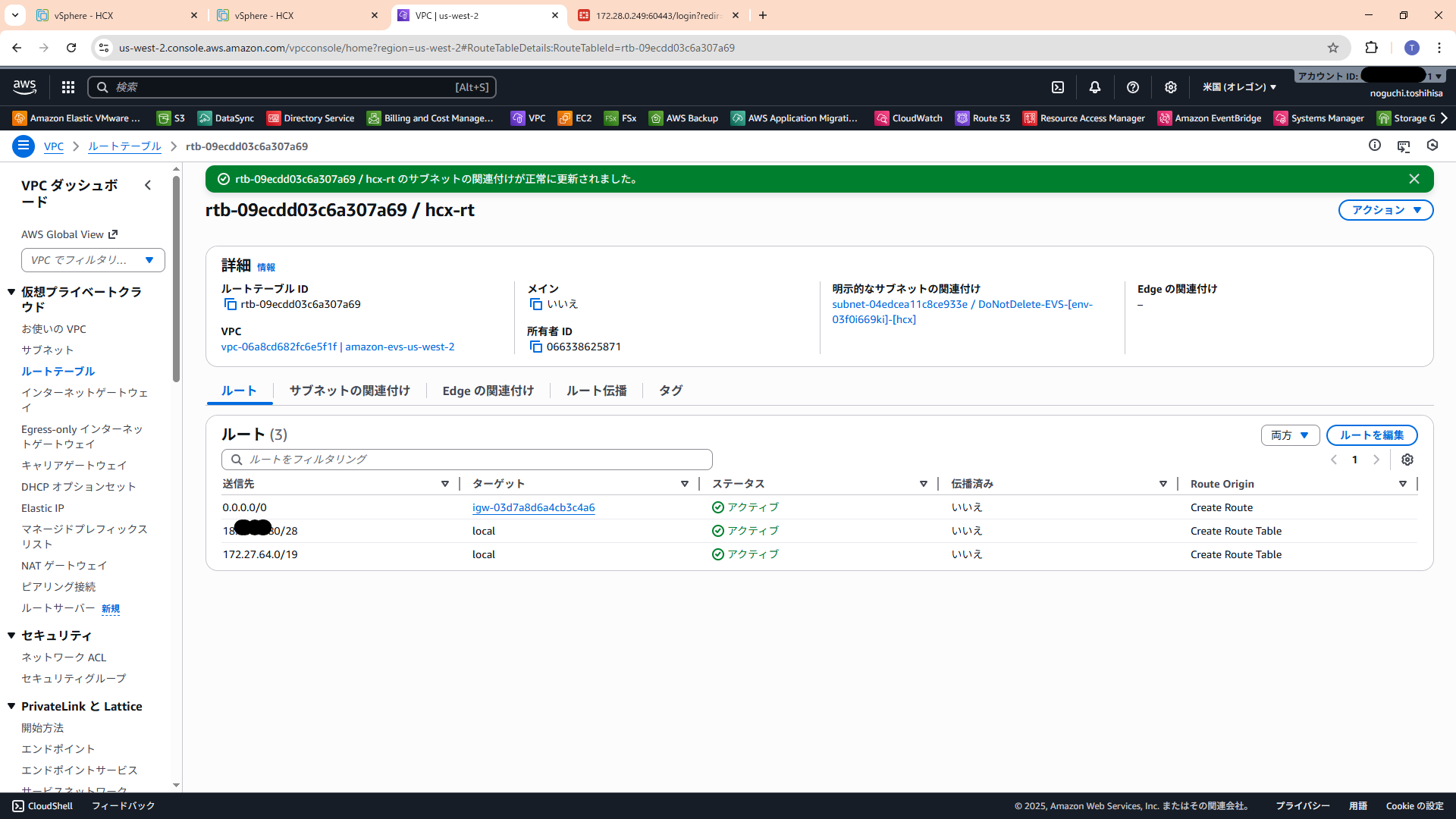Copy the route table ID with the copy icon
The width and height of the screenshot is (1456, 819).
coord(231,304)
